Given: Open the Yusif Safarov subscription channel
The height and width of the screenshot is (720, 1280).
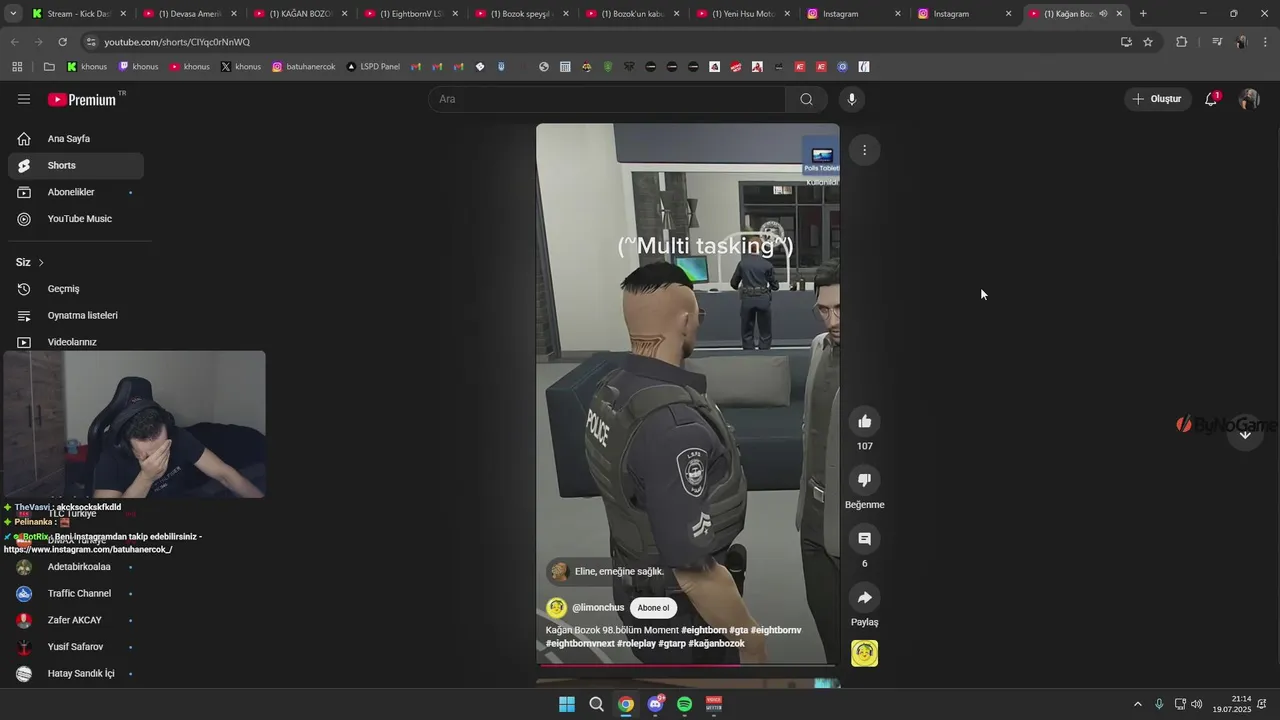Looking at the screenshot, I should [76, 647].
